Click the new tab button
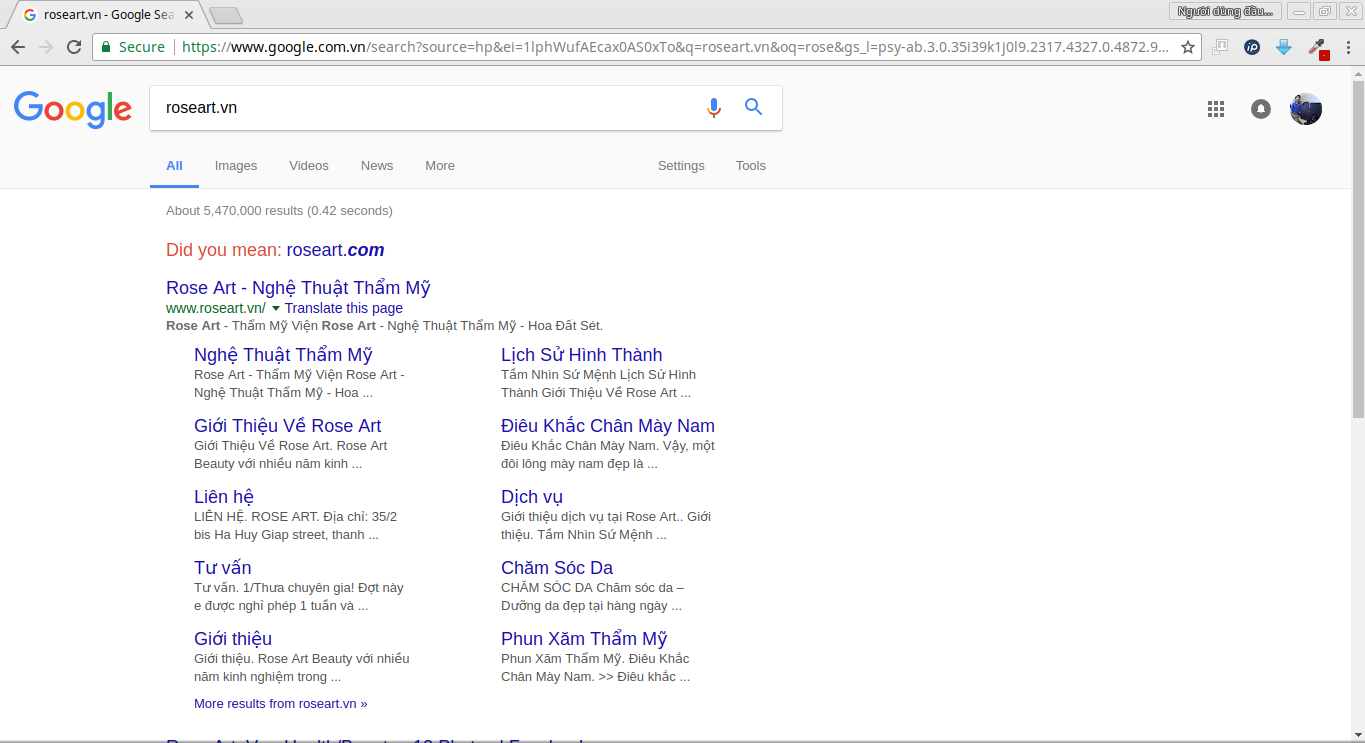This screenshot has height=743, width=1365. tap(226, 15)
